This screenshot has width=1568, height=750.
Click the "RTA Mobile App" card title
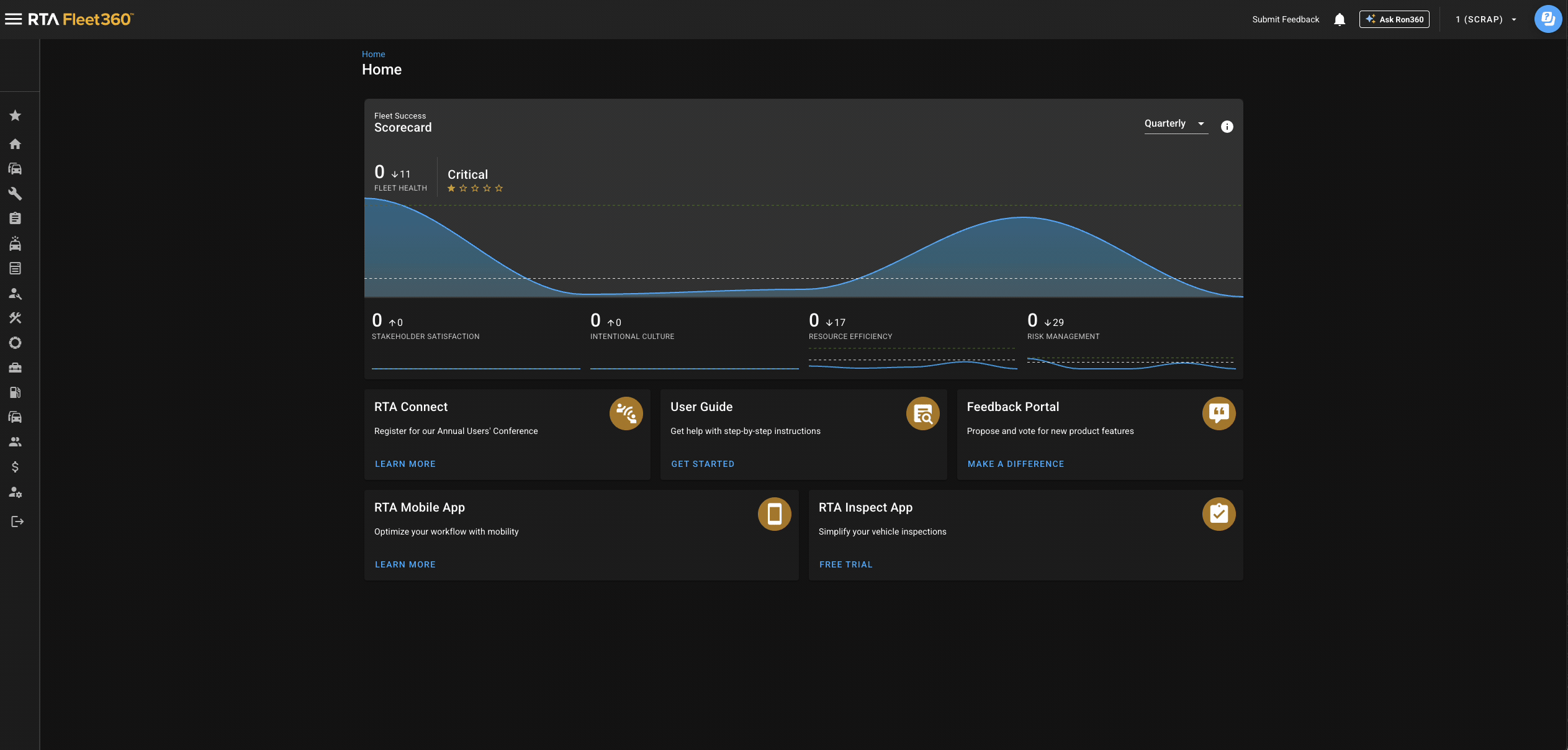(420, 507)
